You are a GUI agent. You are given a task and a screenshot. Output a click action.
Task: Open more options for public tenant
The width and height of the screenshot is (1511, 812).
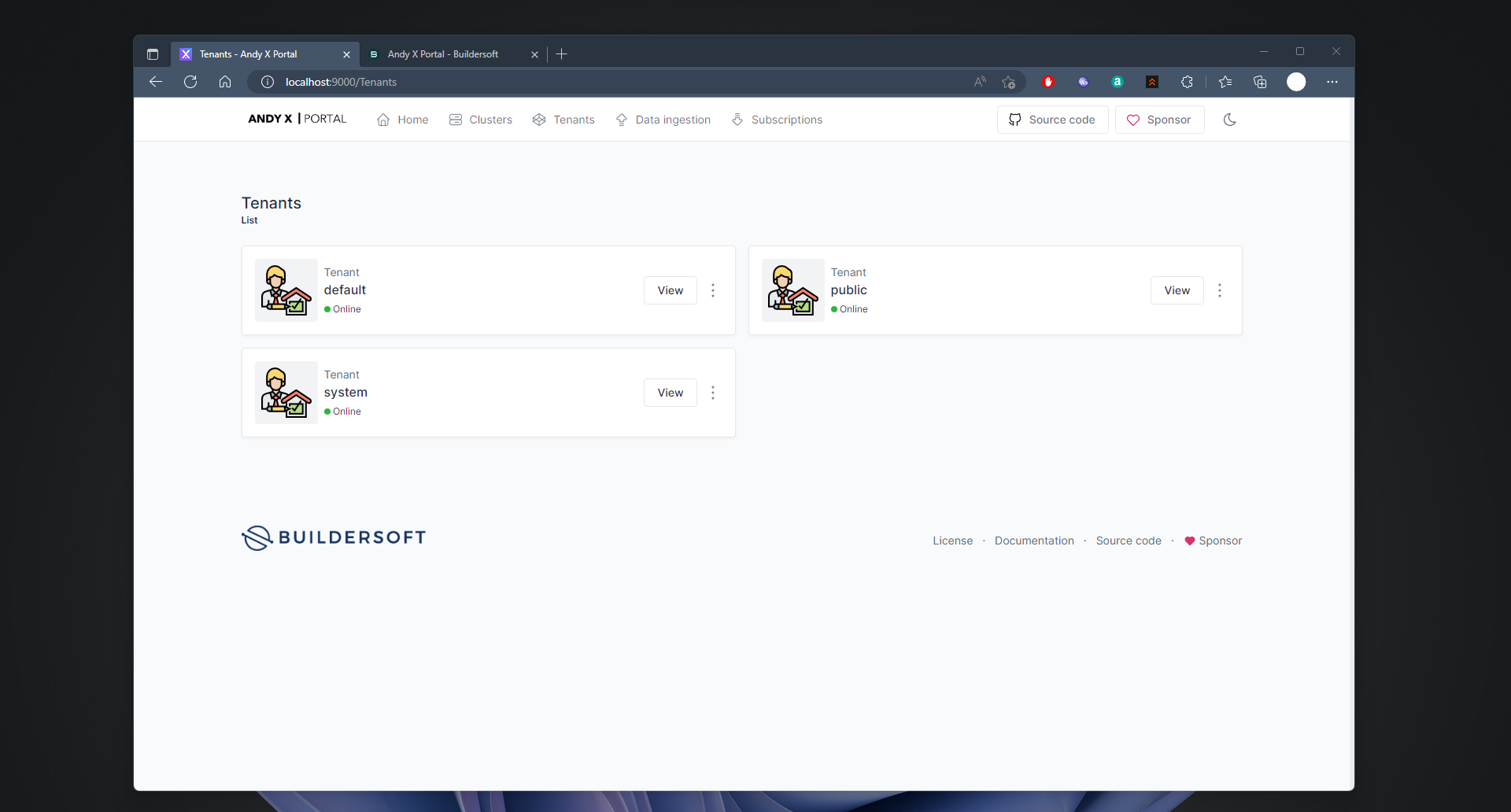click(1220, 290)
